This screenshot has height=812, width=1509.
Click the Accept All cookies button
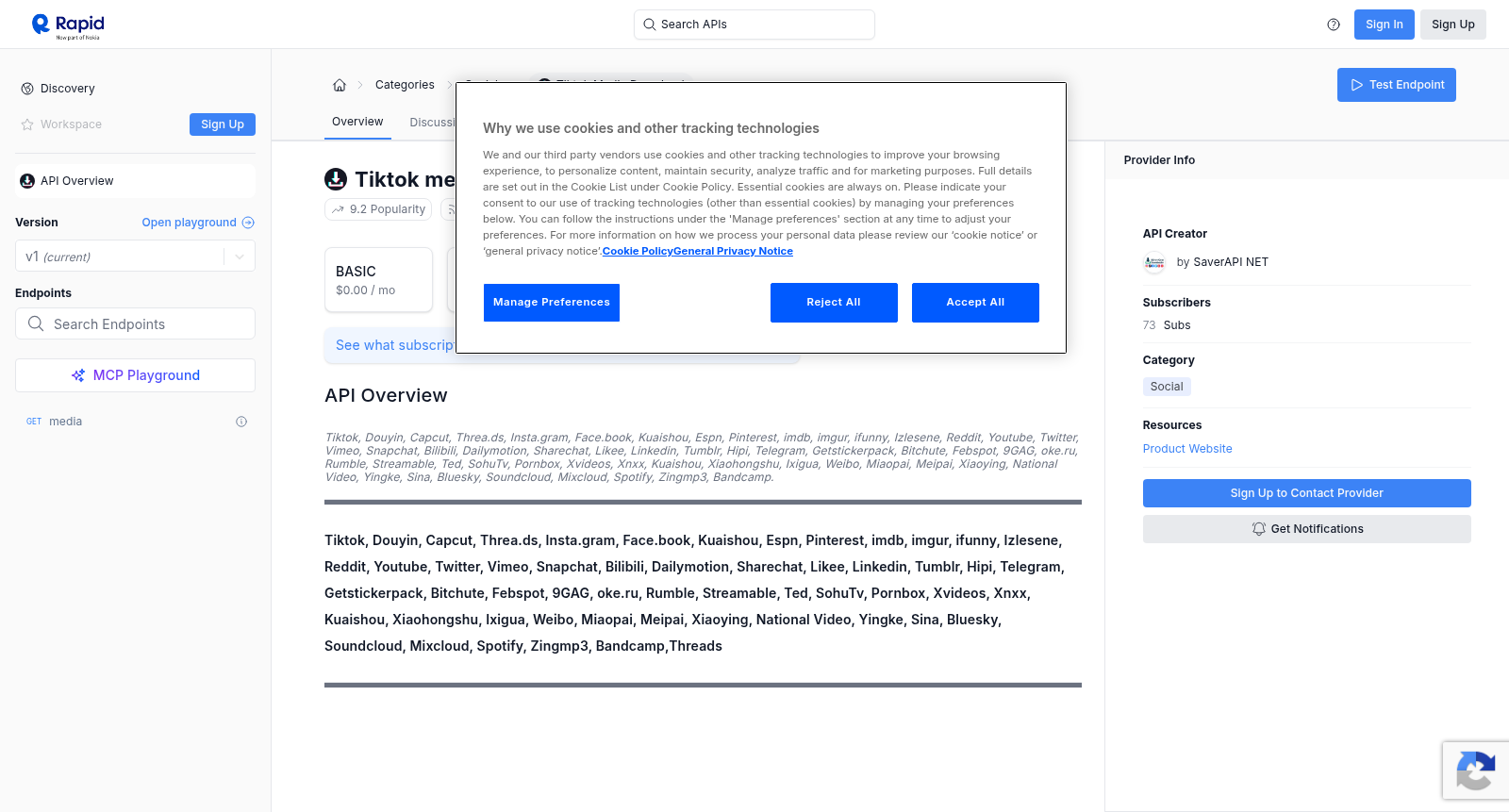[975, 303]
